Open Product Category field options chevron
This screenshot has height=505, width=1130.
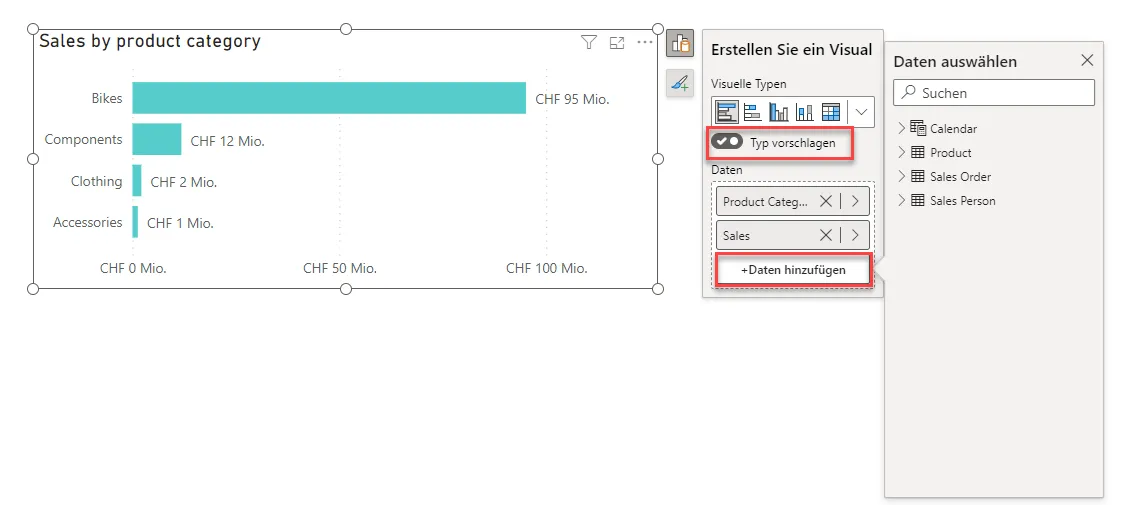855,202
